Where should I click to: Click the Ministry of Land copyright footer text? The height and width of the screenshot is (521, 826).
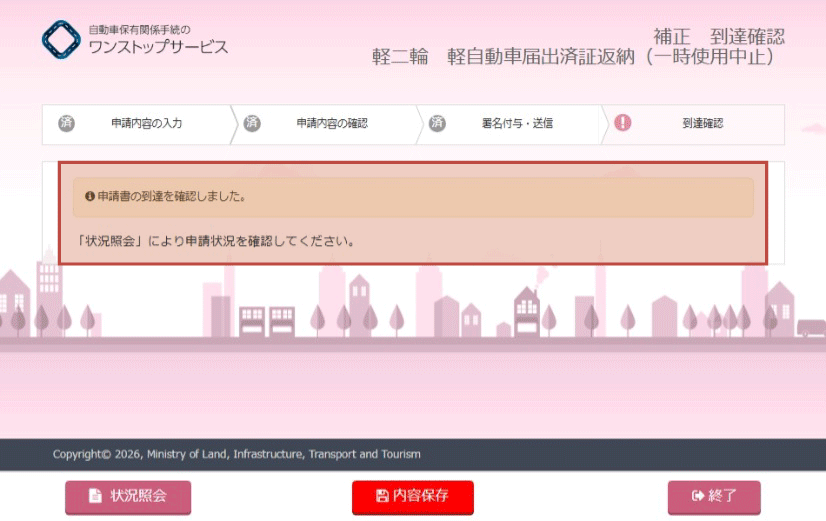click(x=237, y=454)
